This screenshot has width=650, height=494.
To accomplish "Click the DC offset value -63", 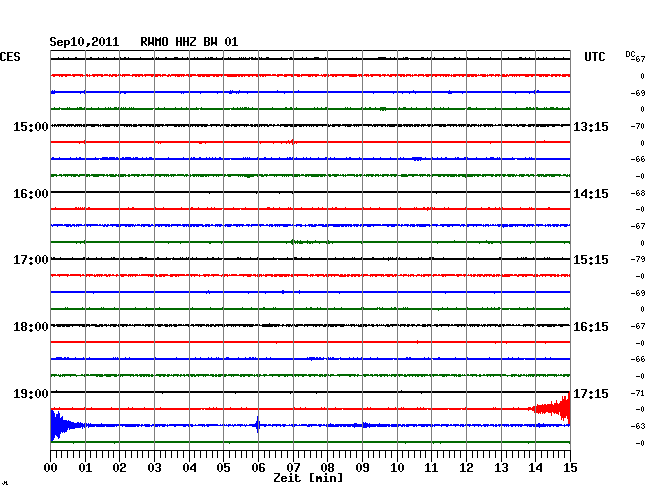I will 638,426.
